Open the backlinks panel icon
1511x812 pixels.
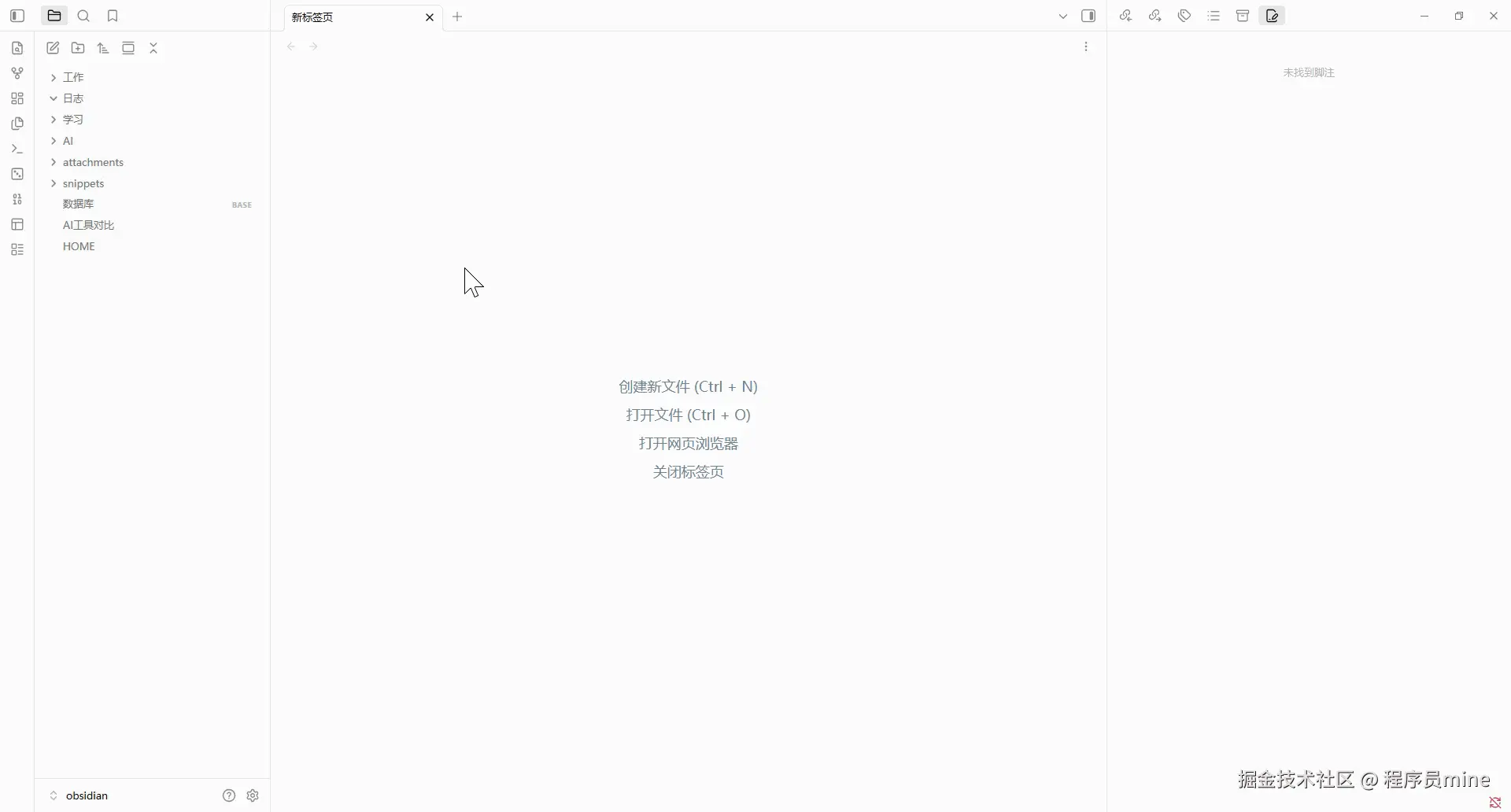(1125, 16)
